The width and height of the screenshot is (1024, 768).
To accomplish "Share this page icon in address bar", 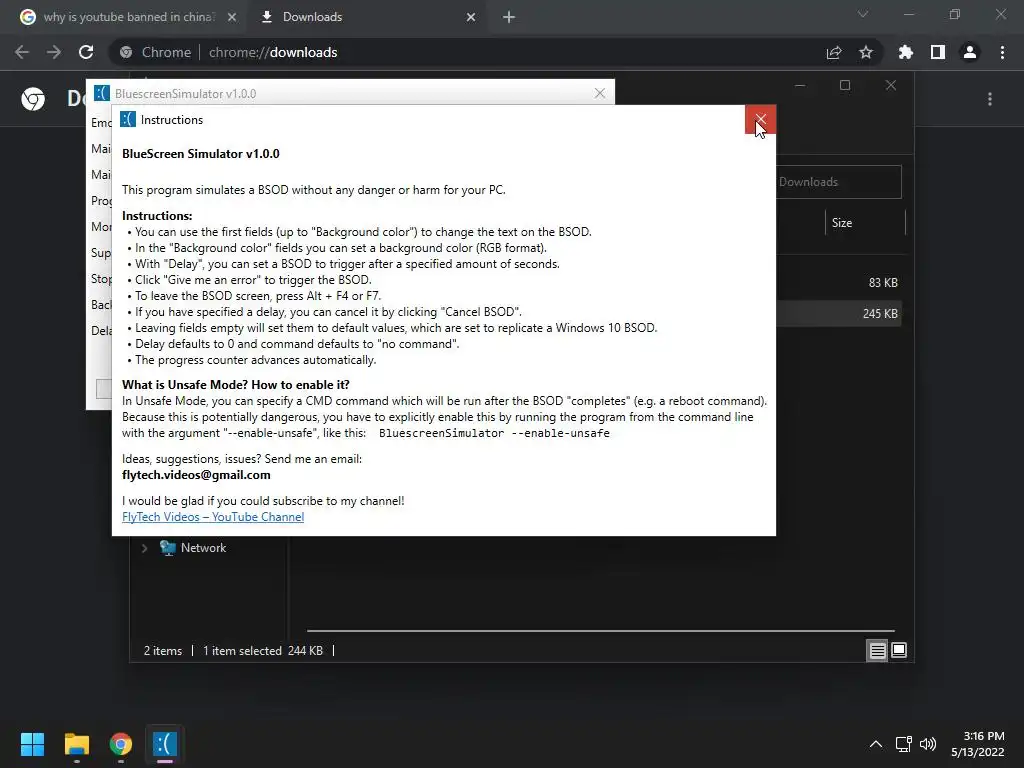I will point(834,52).
